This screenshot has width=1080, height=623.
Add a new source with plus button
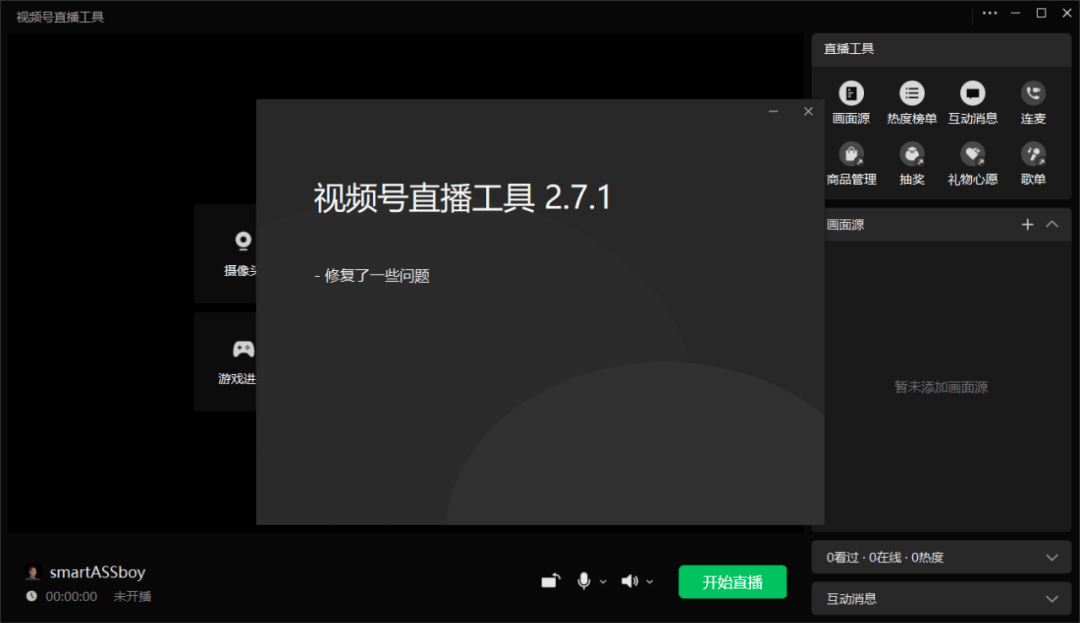tap(1027, 224)
